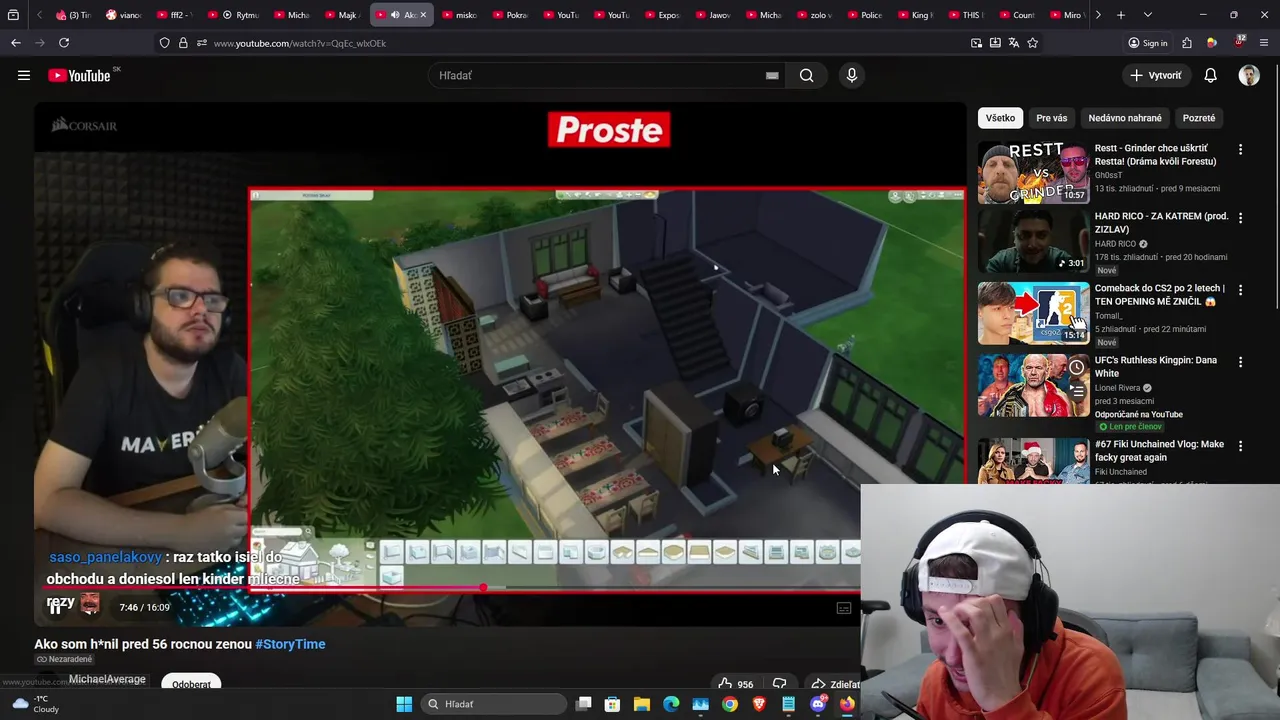Image resolution: width=1280 pixels, height=720 pixels.
Task: Add UFC video to Watch later clock icon
Action: pos(1076,368)
